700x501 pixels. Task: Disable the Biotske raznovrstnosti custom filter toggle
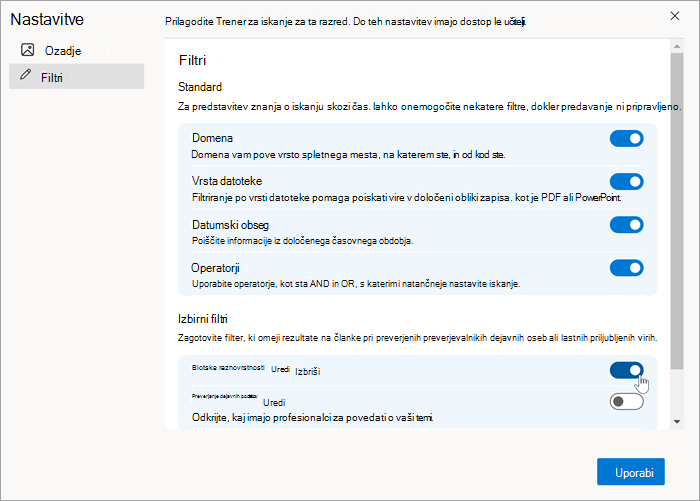click(626, 370)
